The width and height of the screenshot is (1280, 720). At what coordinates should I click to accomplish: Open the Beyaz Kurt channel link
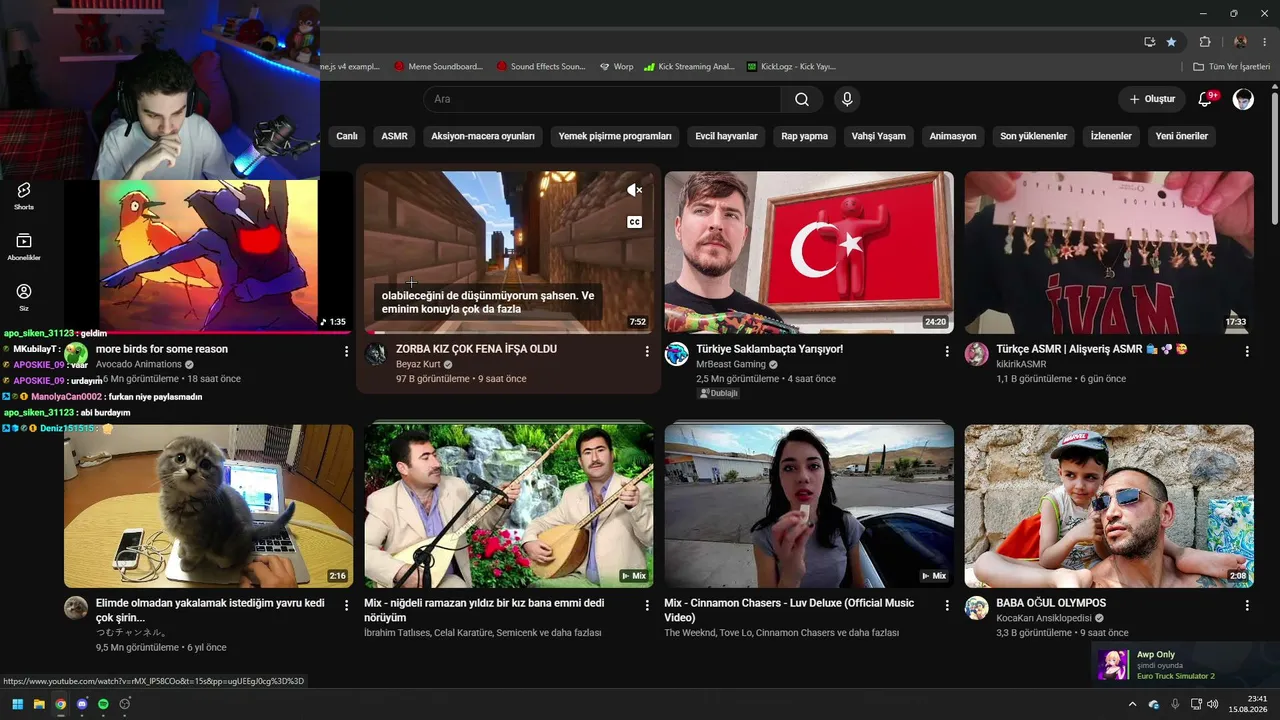pos(418,365)
